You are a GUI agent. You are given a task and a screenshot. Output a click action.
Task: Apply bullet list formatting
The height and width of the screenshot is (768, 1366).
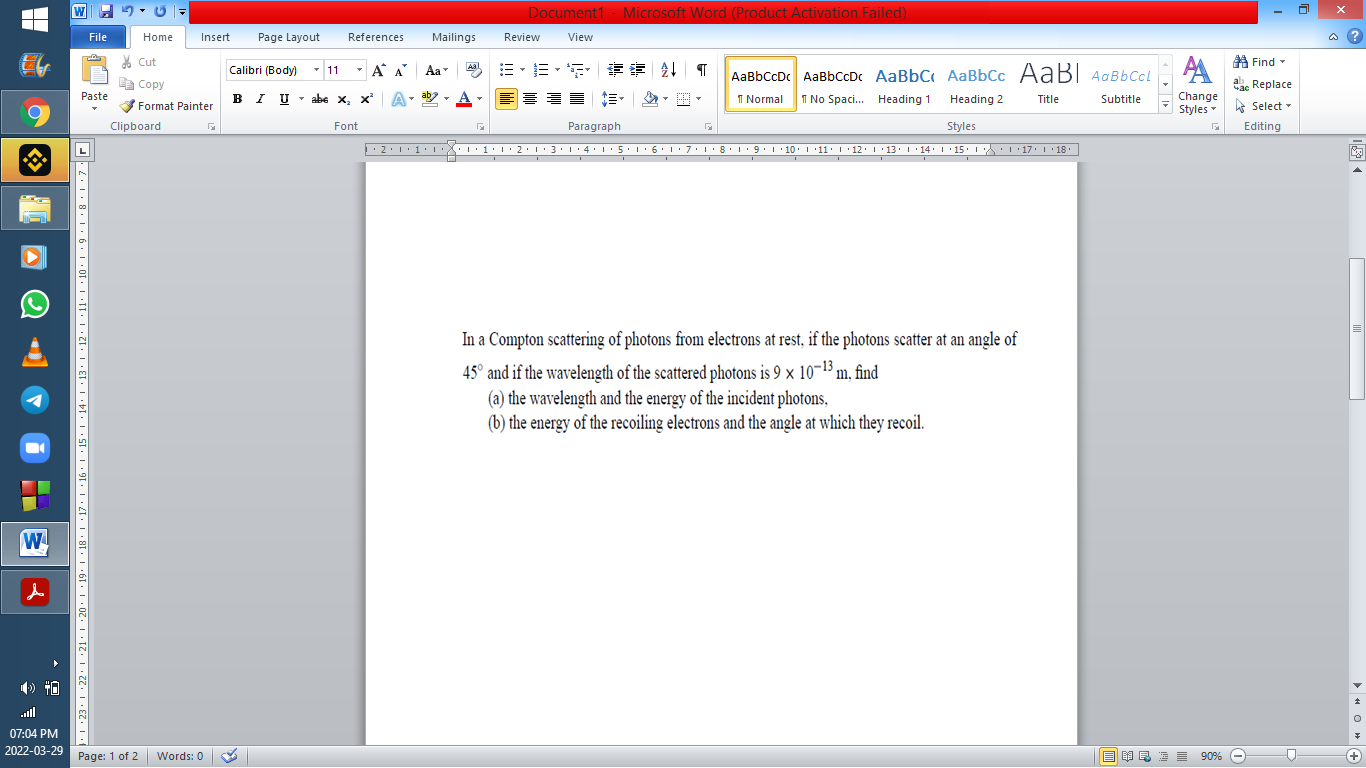point(506,70)
